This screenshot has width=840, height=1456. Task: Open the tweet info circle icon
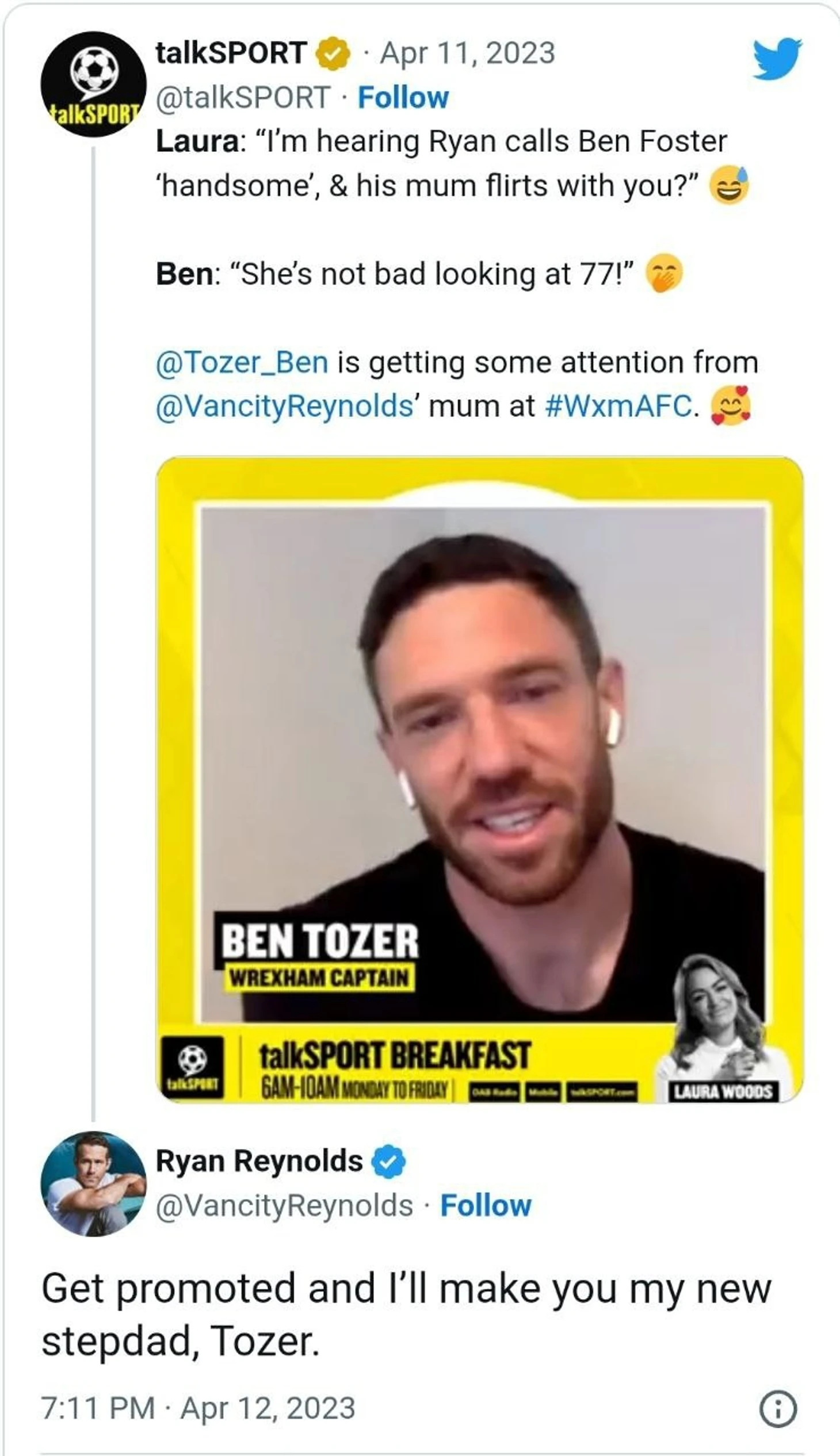point(778,1409)
